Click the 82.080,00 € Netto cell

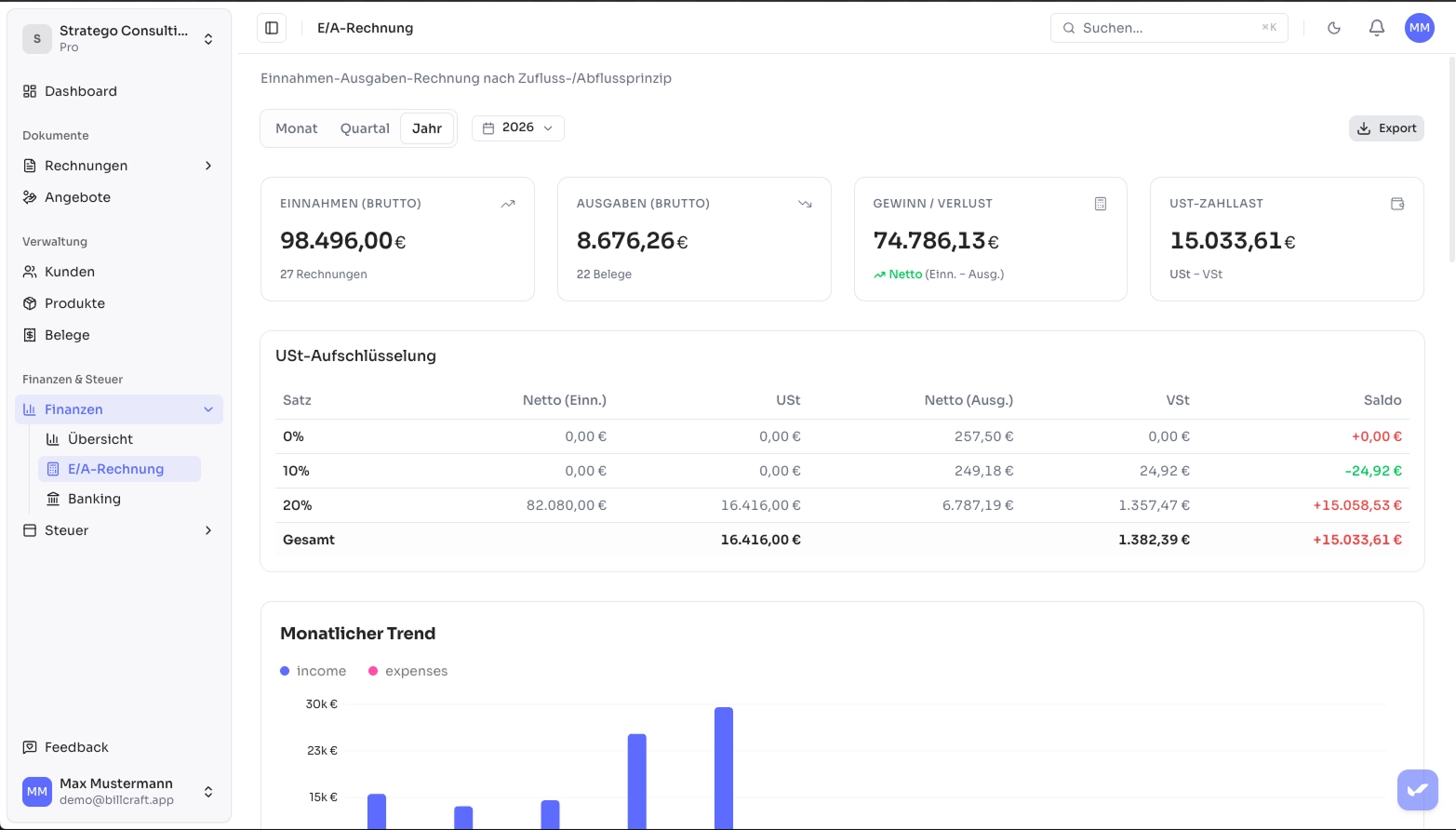pos(567,505)
